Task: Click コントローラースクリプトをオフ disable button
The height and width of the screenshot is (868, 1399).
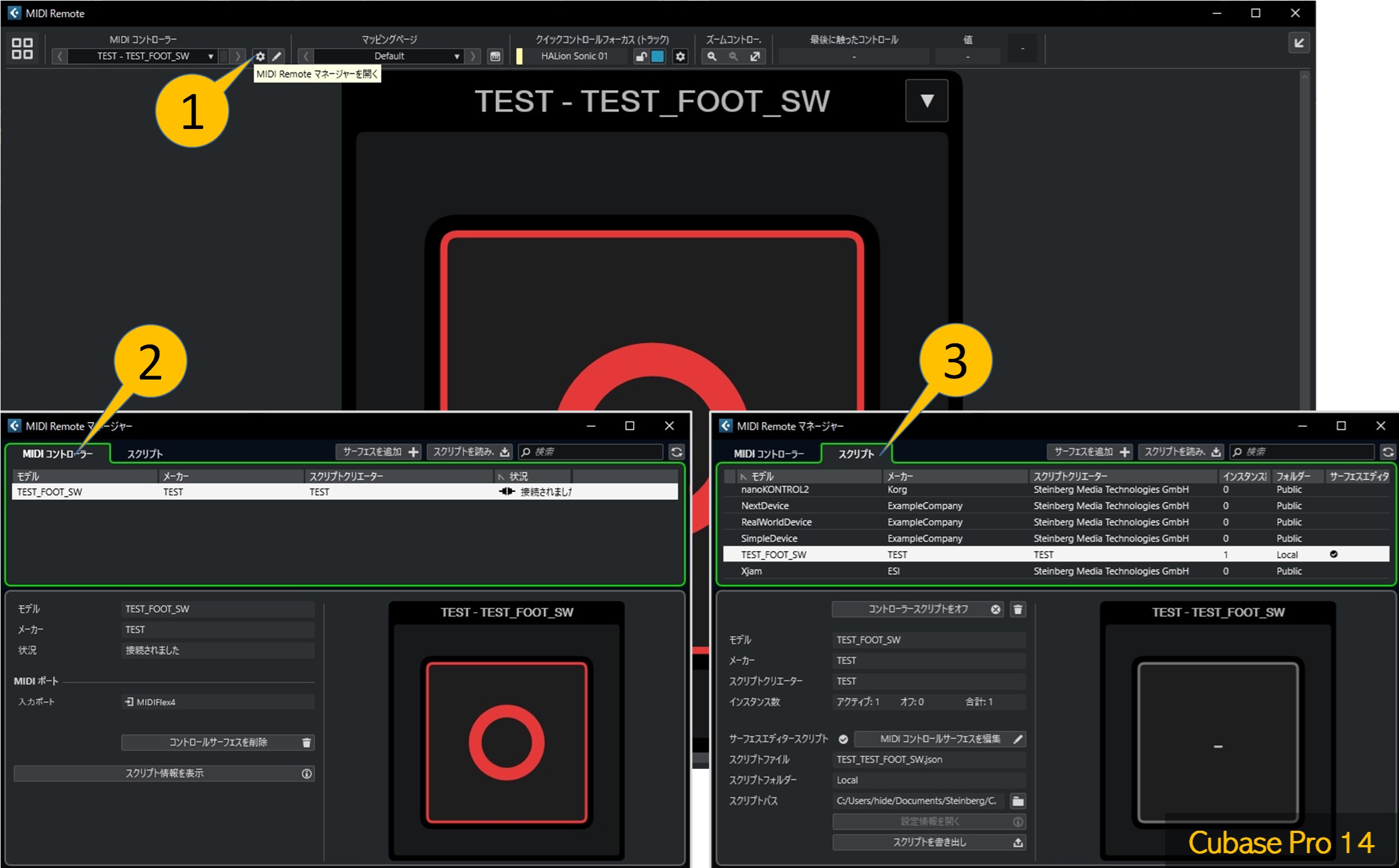Action: (x=917, y=609)
